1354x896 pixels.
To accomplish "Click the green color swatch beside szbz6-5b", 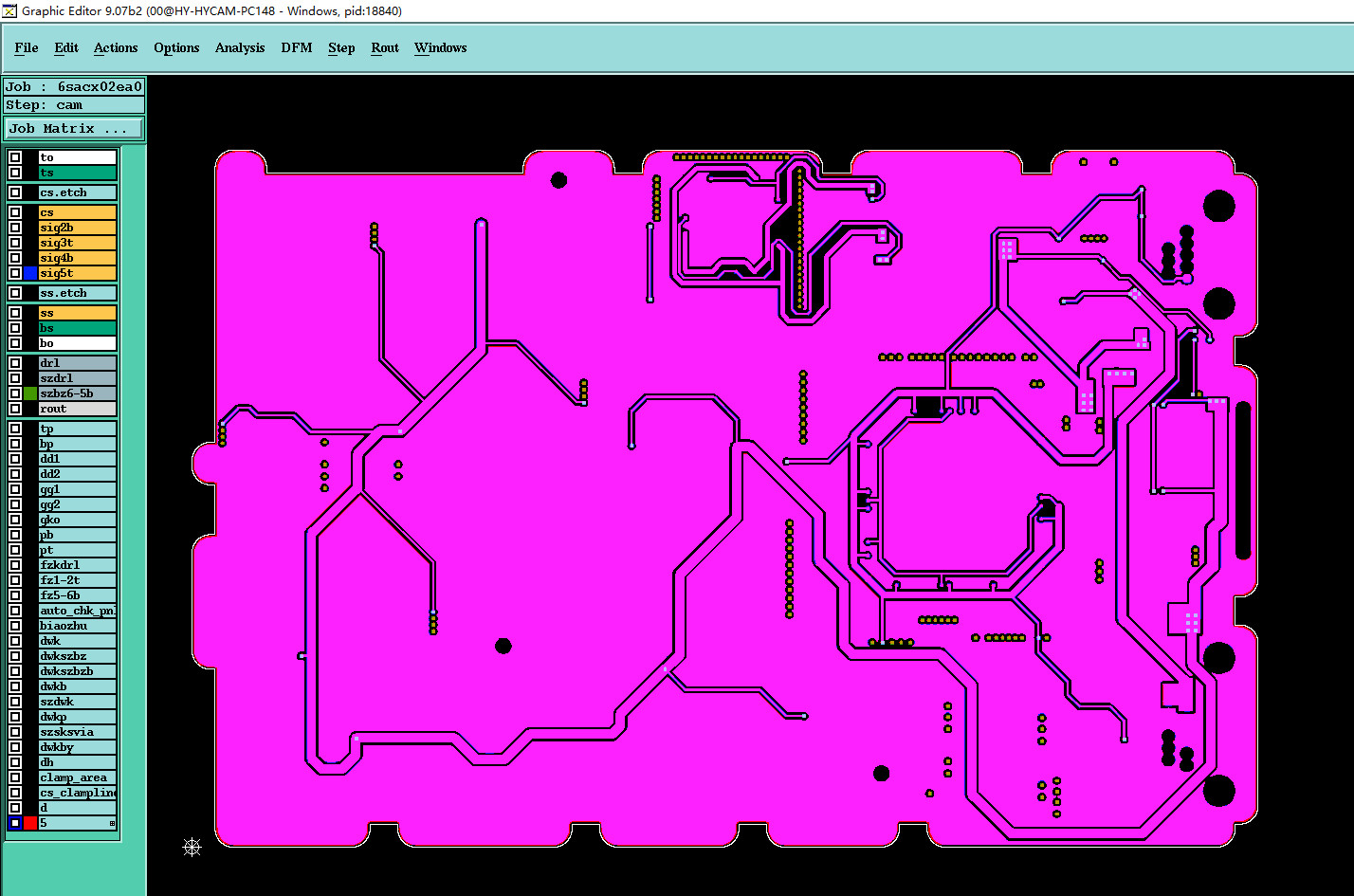I will click(30, 393).
